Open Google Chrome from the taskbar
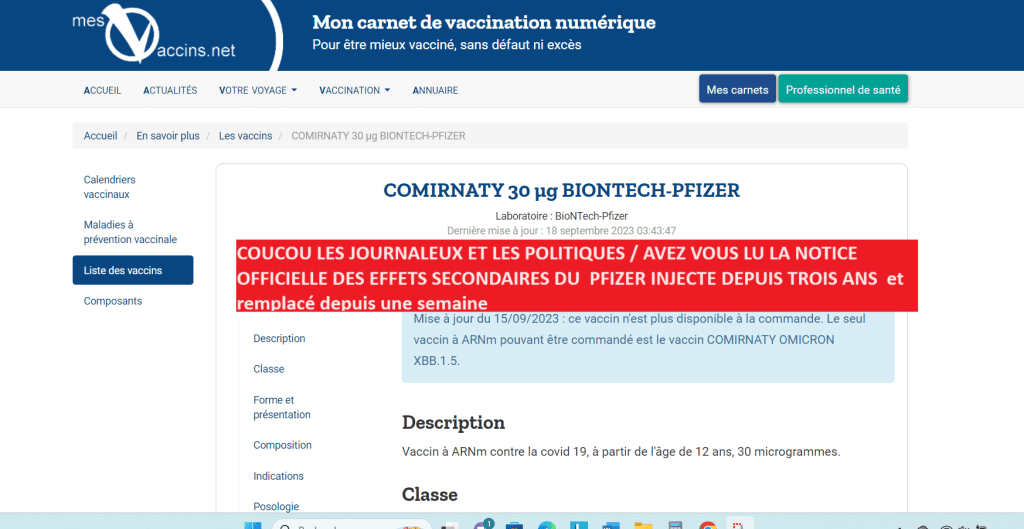Screen dimensions: 1024x529 [x=707, y=525]
